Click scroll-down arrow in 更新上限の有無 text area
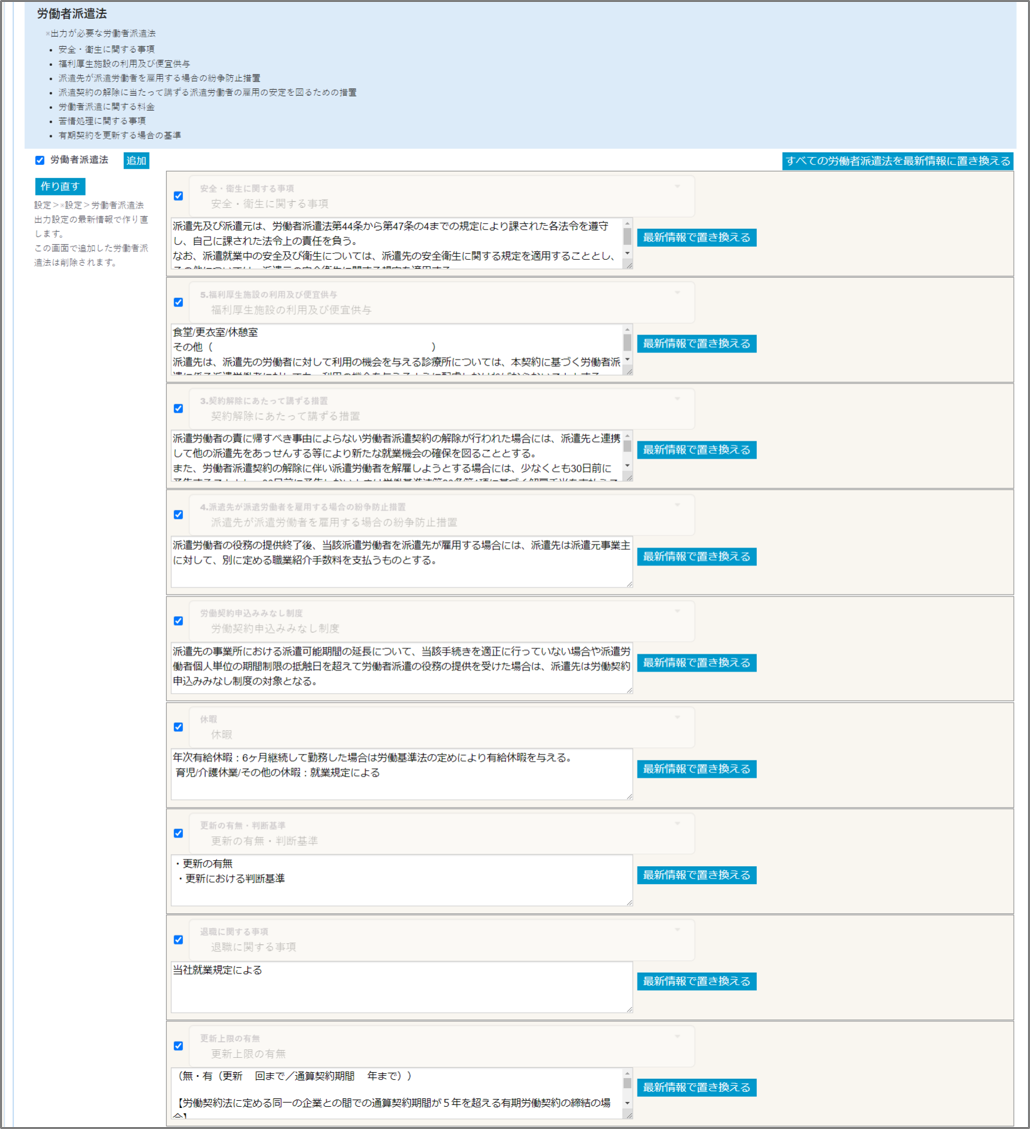 click(x=627, y=1103)
